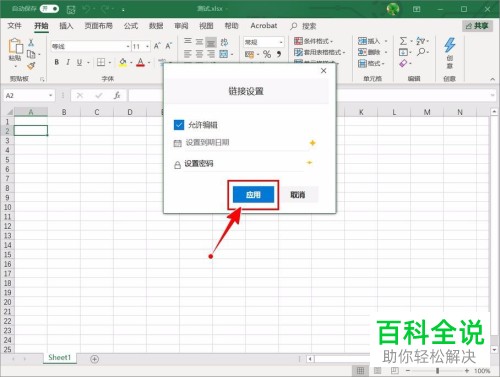Click the Paste clipboard icon
This screenshot has height=377, width=500.
click(x=15, y=46)
